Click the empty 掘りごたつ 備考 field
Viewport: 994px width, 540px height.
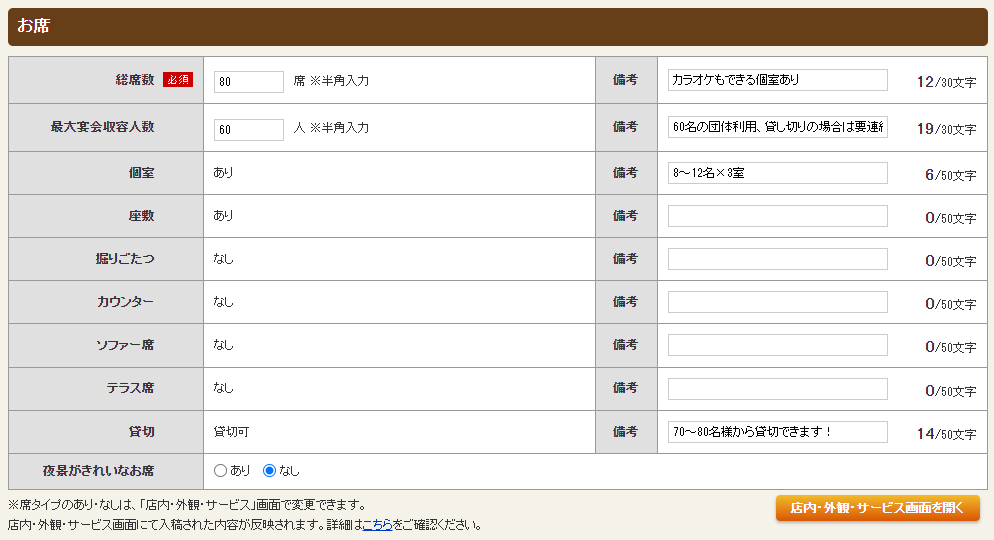pyautogui.click(x=777, y=259)
